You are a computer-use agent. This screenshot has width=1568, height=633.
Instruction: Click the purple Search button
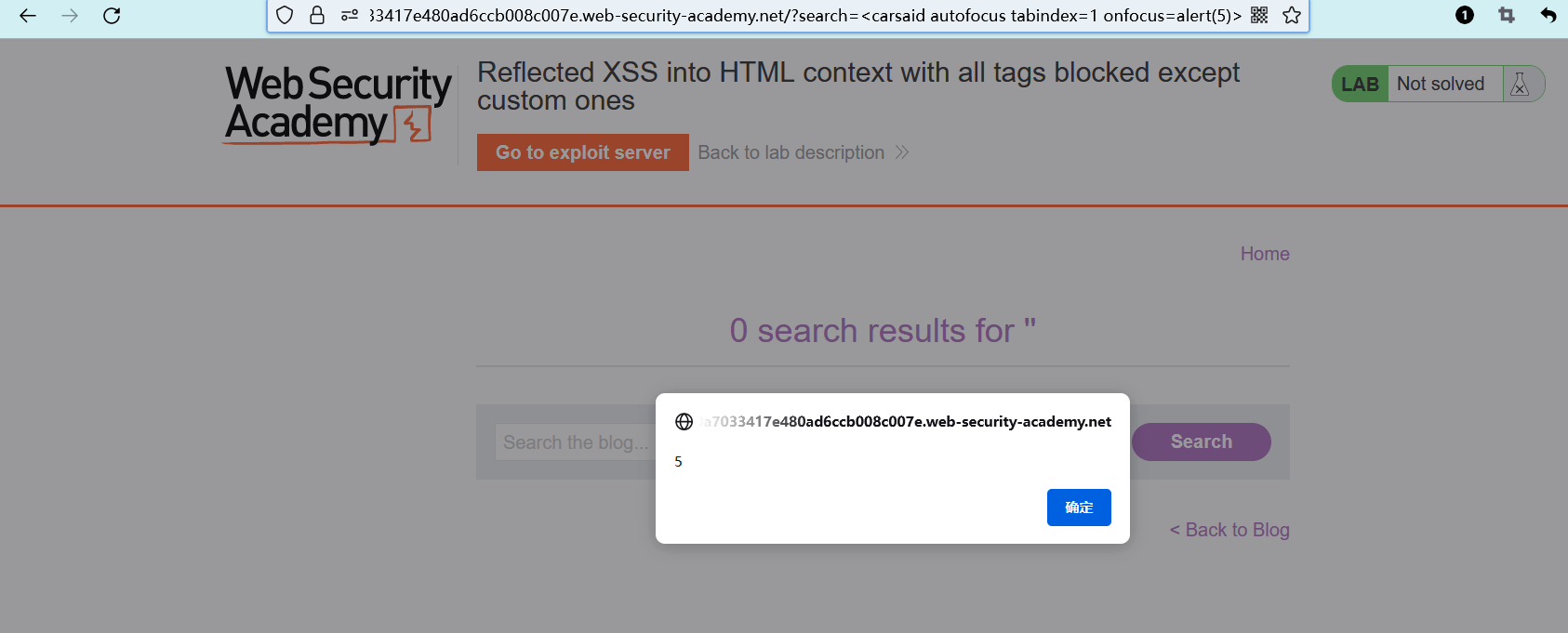(1202, 442)
